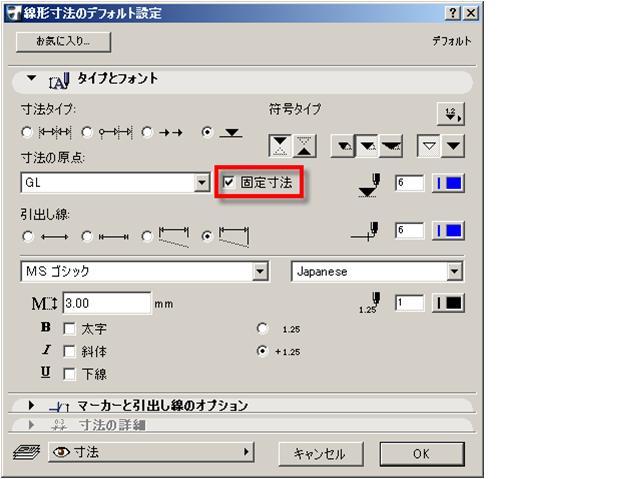This screenshot has height=479, width=640.
Task: Click the second dotted hourglass marker icon
Action: [304, 145]
